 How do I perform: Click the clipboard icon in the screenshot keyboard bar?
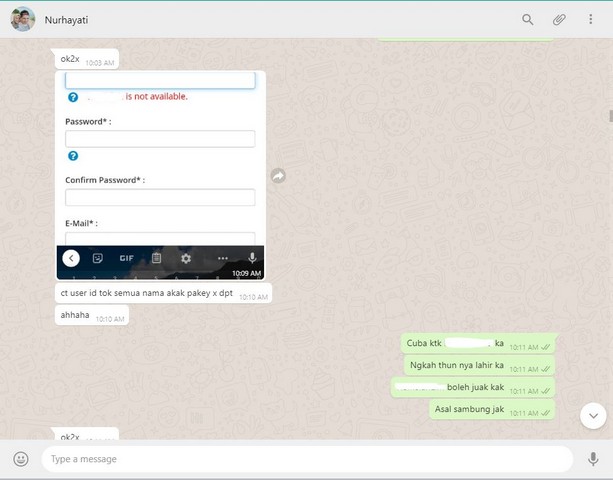157,258
